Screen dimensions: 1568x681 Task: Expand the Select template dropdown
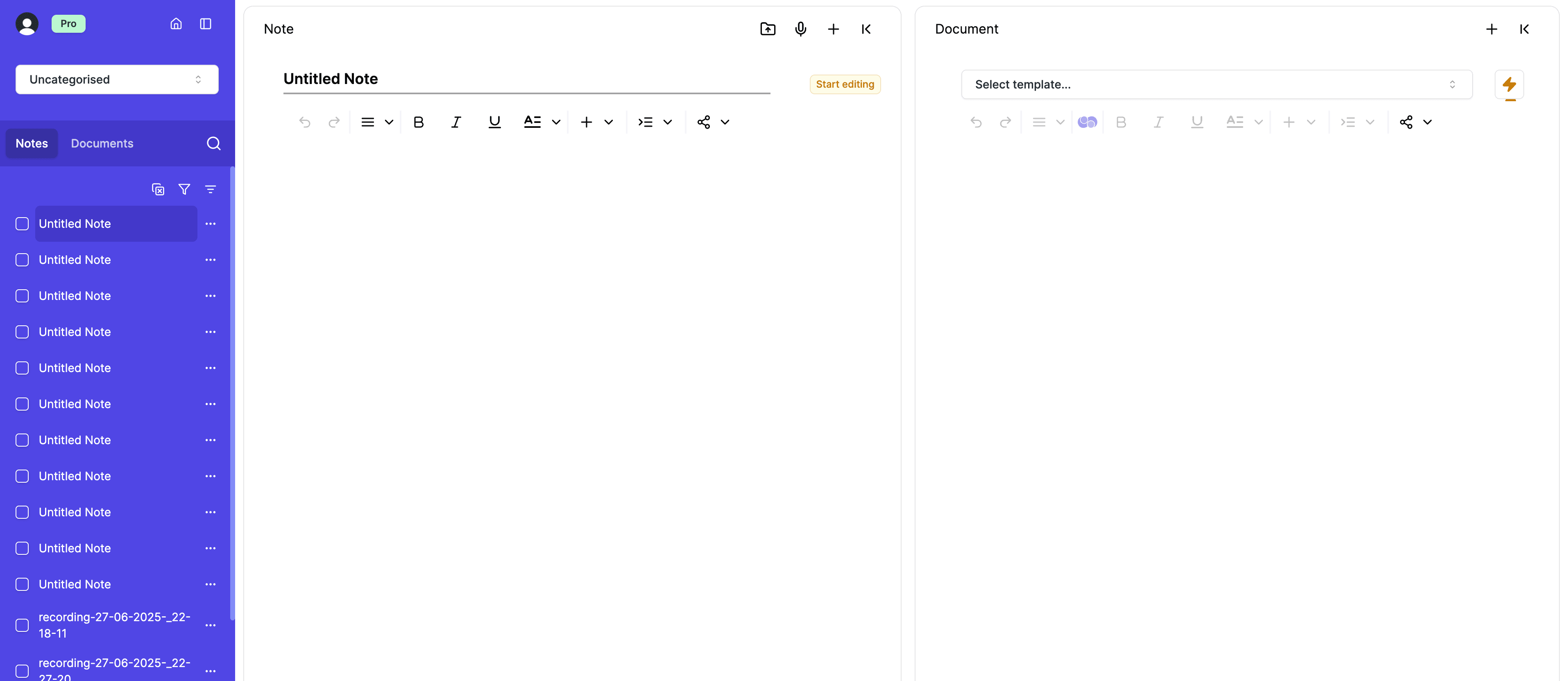tap(1216, 85)
